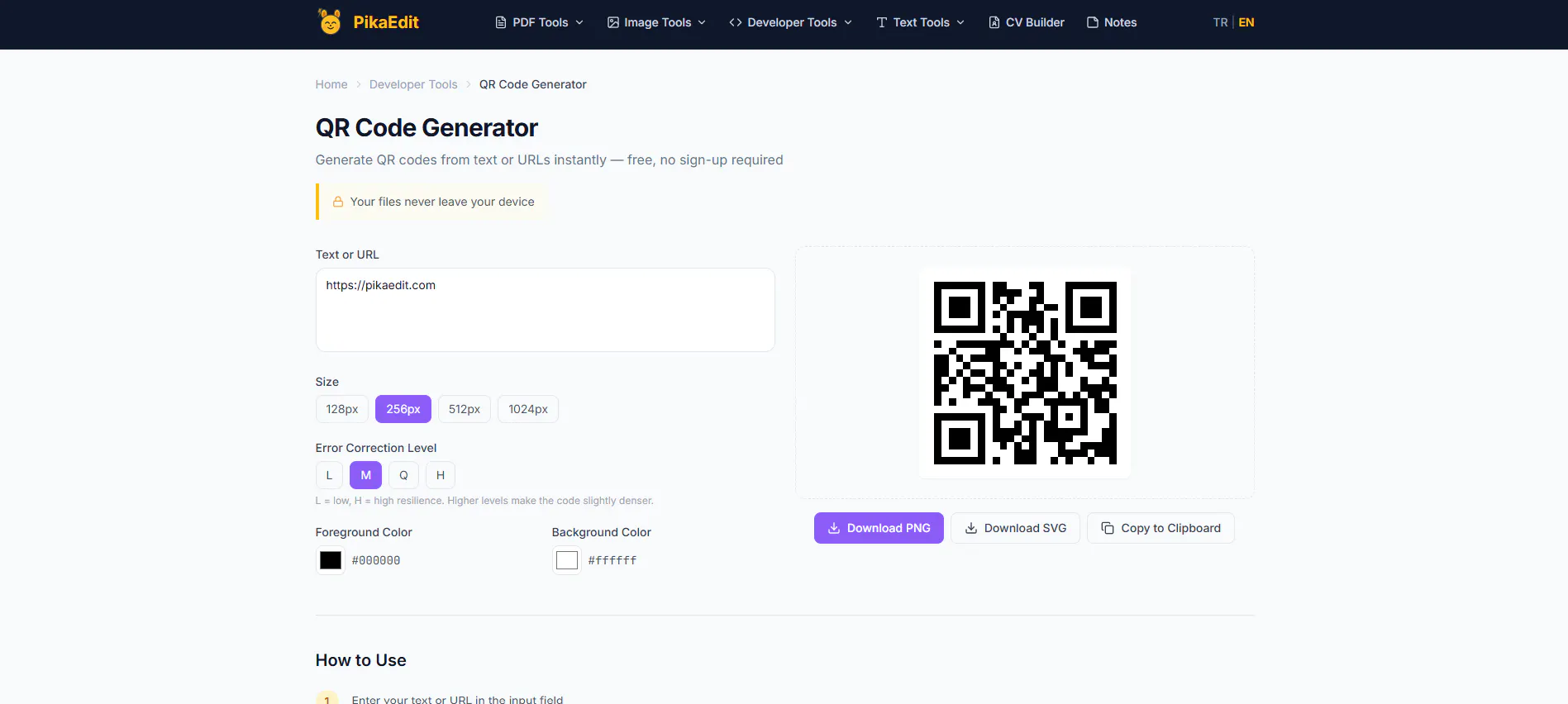Viewport: 1568px width, 704px height.
Task: Click the PDF Tools document icon
Action: tap(501, 22)
